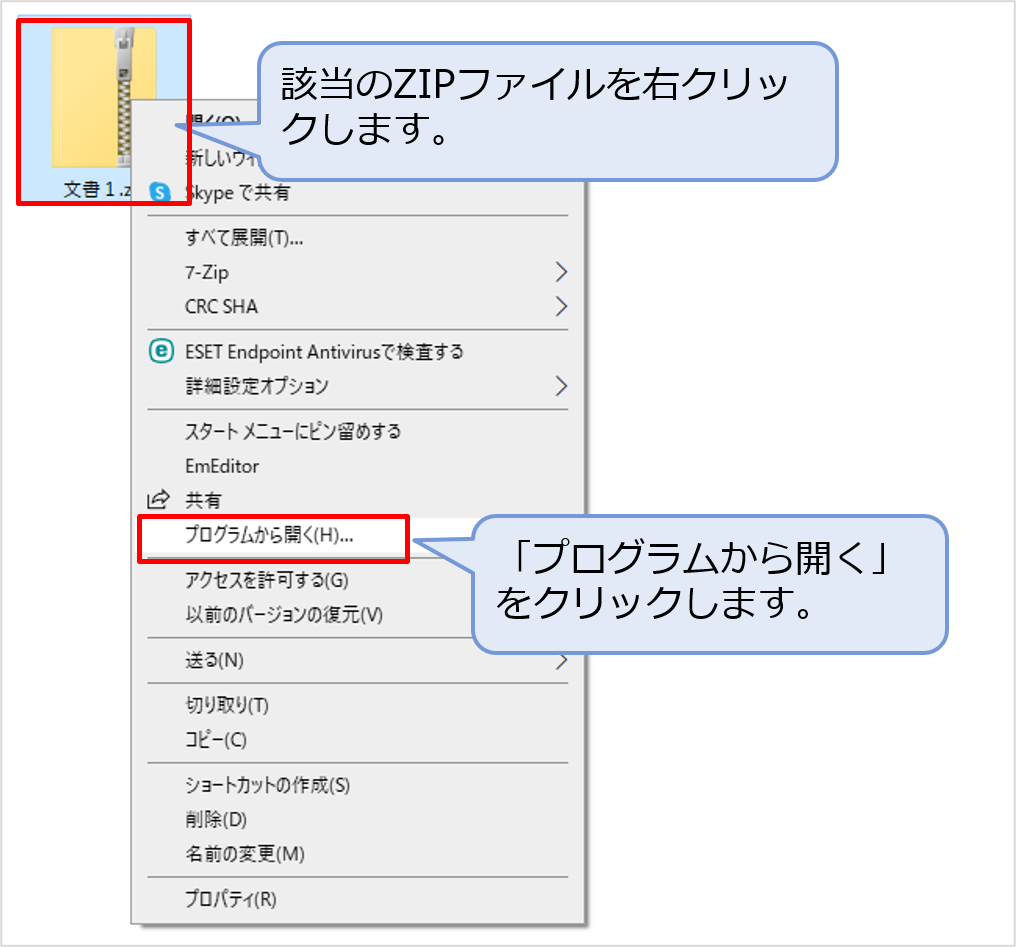1016x947 pixels.
Task: Open with EmEditor menu entry
Action: tap(222, 466)
